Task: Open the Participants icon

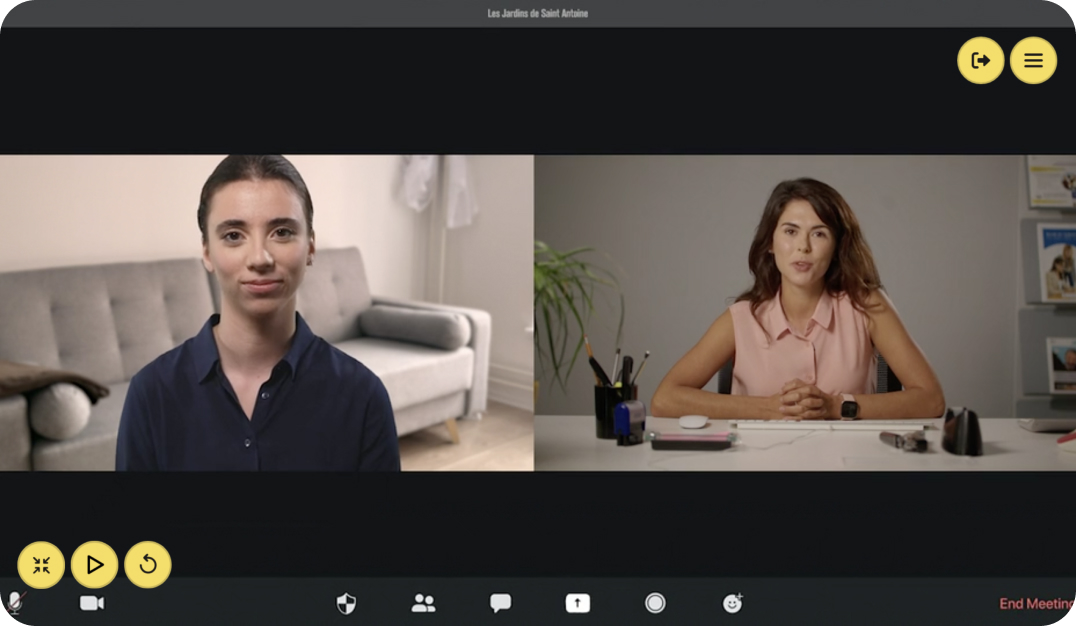Action: point(423,603)
